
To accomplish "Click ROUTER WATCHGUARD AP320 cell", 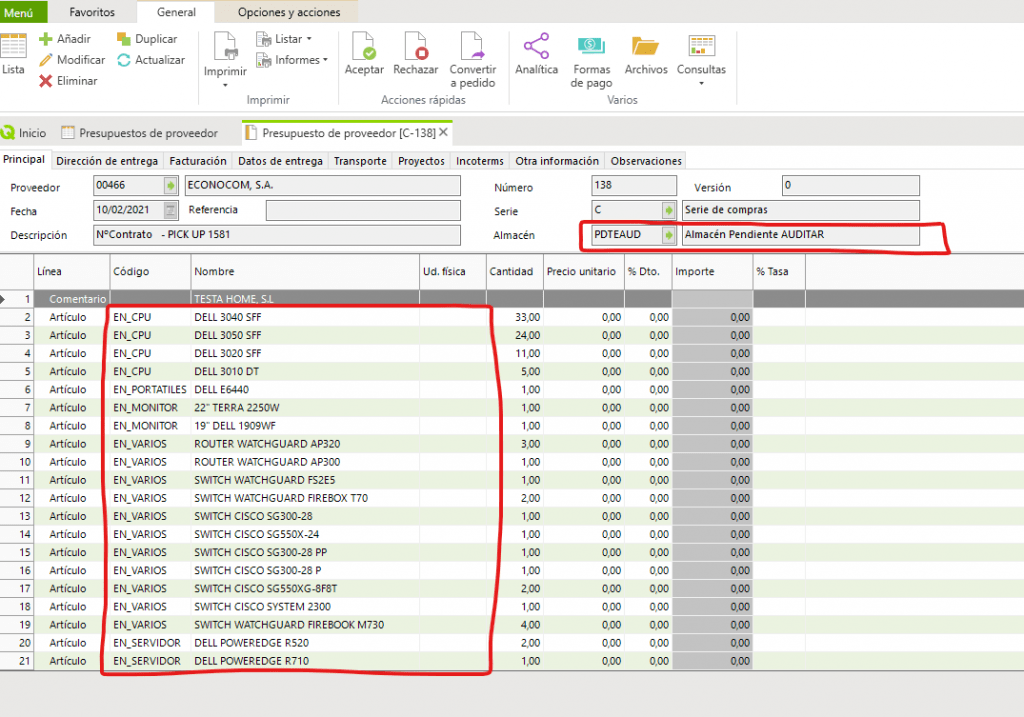I will [x=305, y=444].
